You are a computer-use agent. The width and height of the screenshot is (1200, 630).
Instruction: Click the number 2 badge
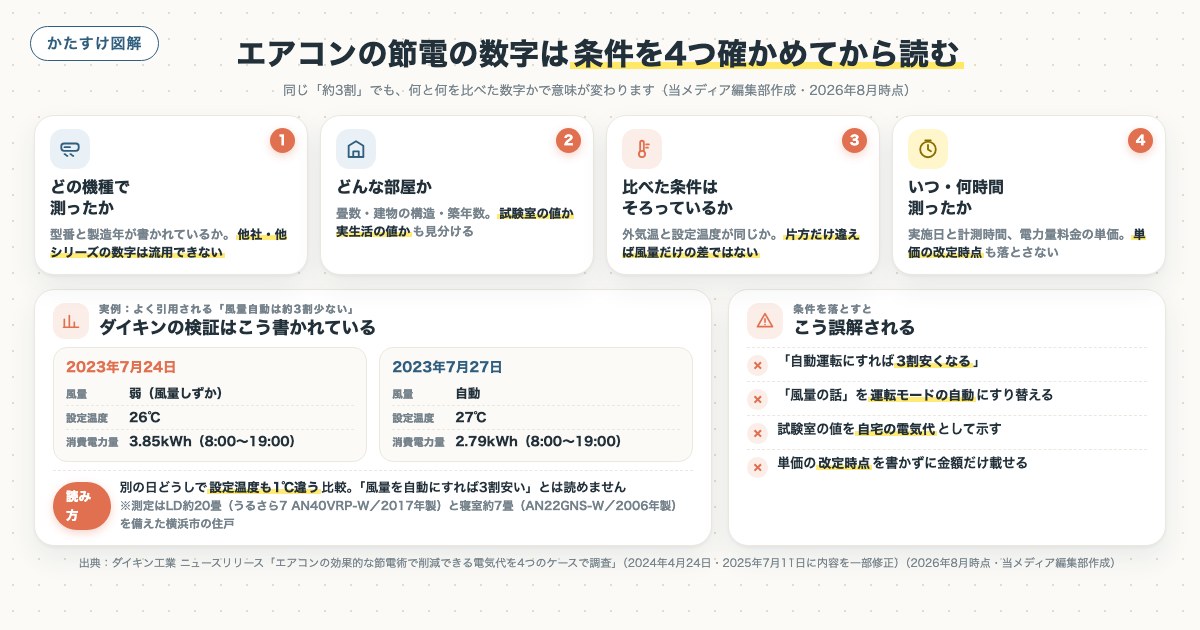[x=568, y=141]
